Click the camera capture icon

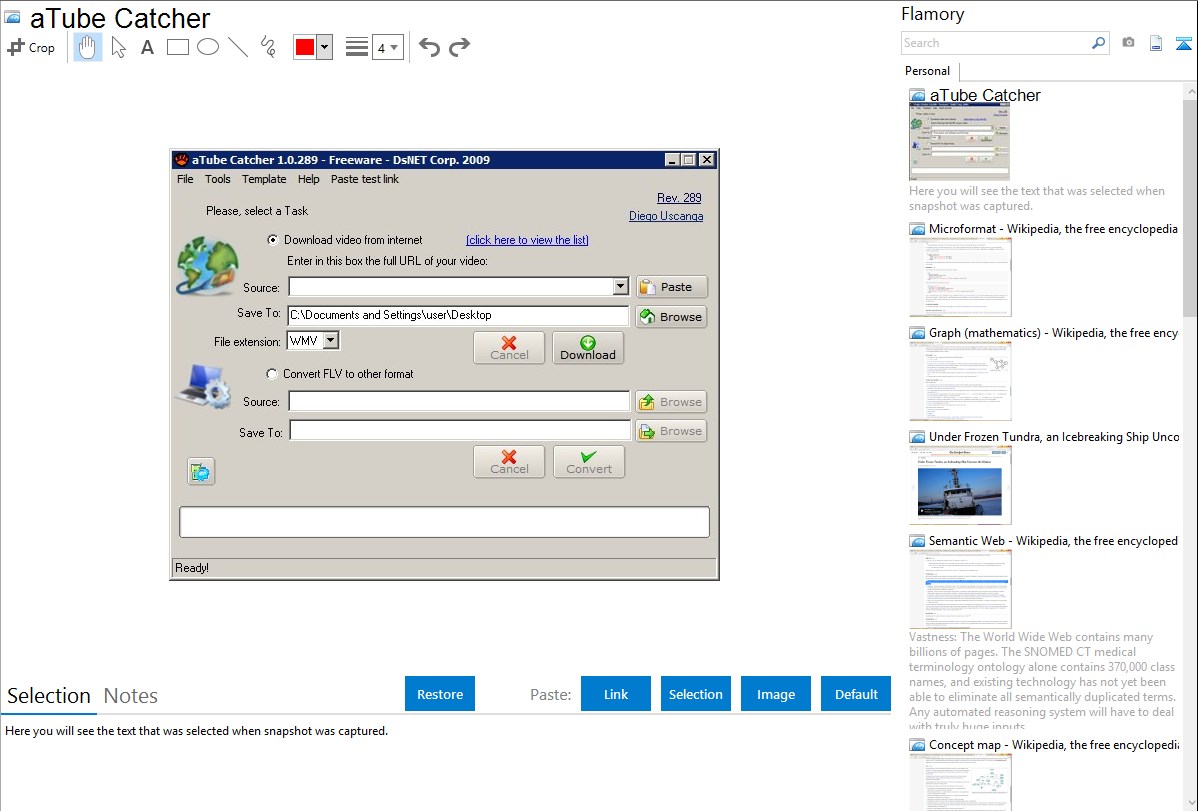coord(1128,43)
